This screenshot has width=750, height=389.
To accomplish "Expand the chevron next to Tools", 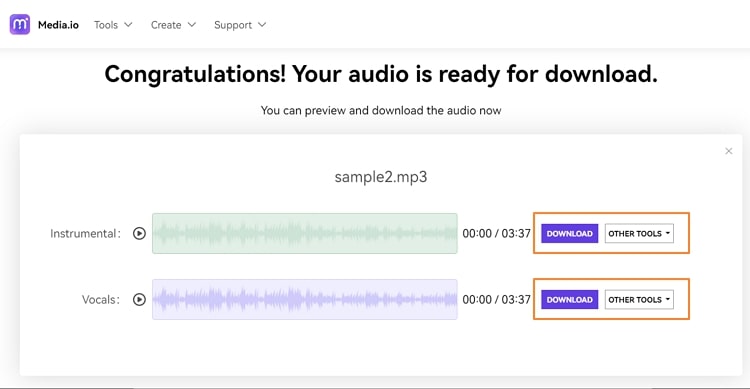I will tap(128, 24).
